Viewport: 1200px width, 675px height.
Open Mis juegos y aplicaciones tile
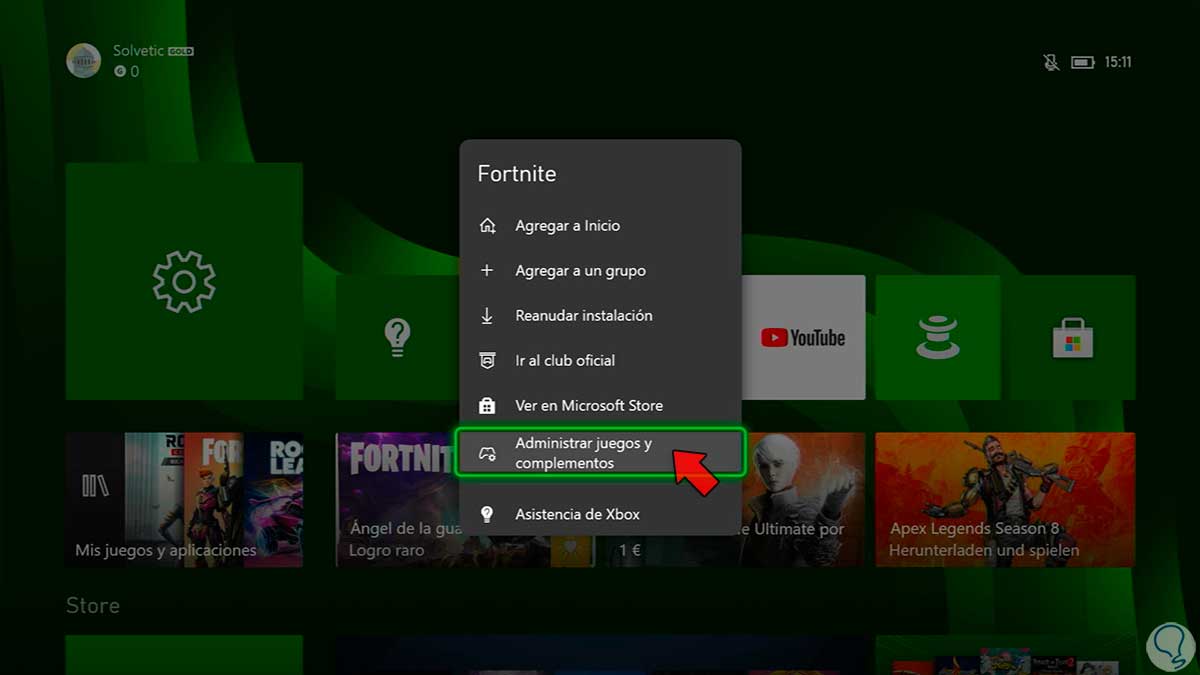point(184,499)
